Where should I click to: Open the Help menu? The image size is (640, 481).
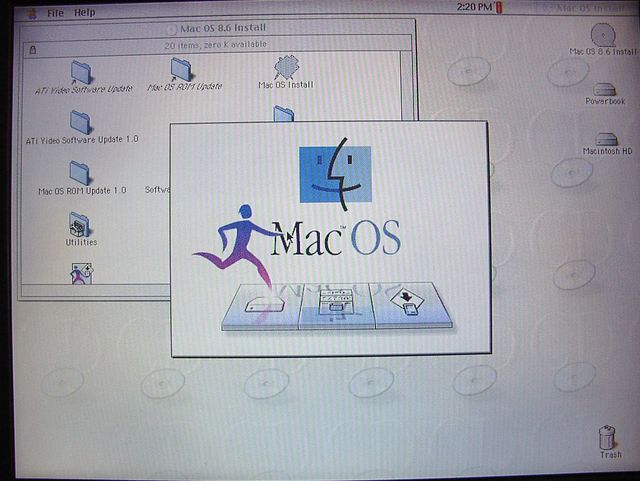(x=85, y=12)
